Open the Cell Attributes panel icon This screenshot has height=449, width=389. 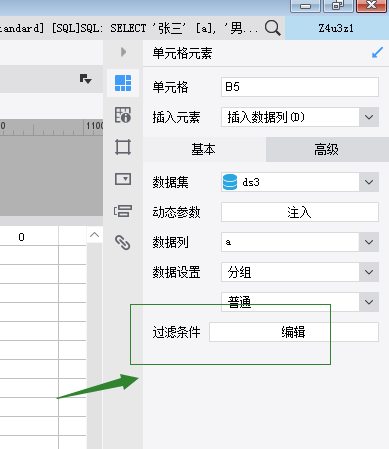tap(123, 115)
